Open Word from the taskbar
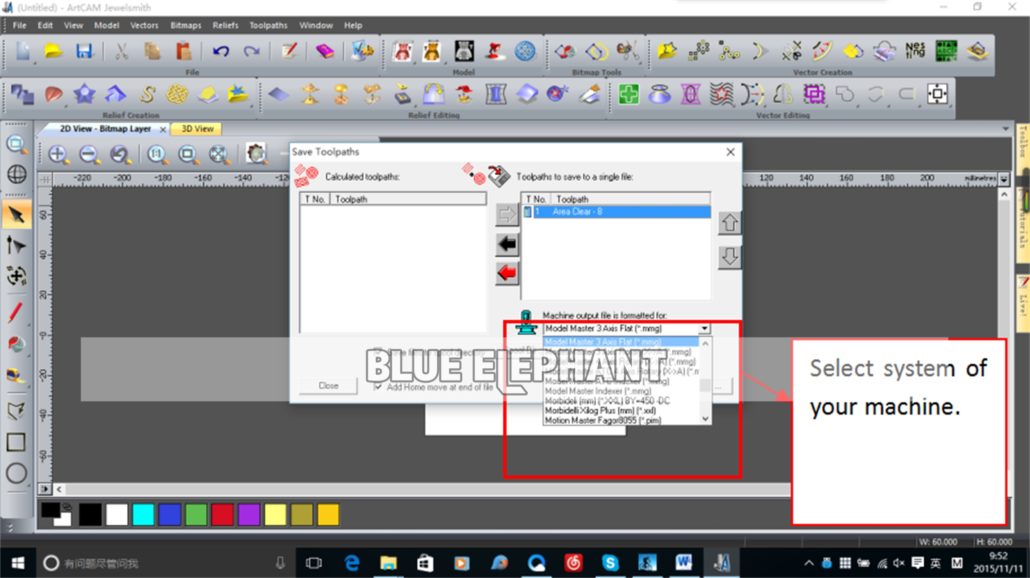This screenshot has width=1030, height=578. coord(684,563)
